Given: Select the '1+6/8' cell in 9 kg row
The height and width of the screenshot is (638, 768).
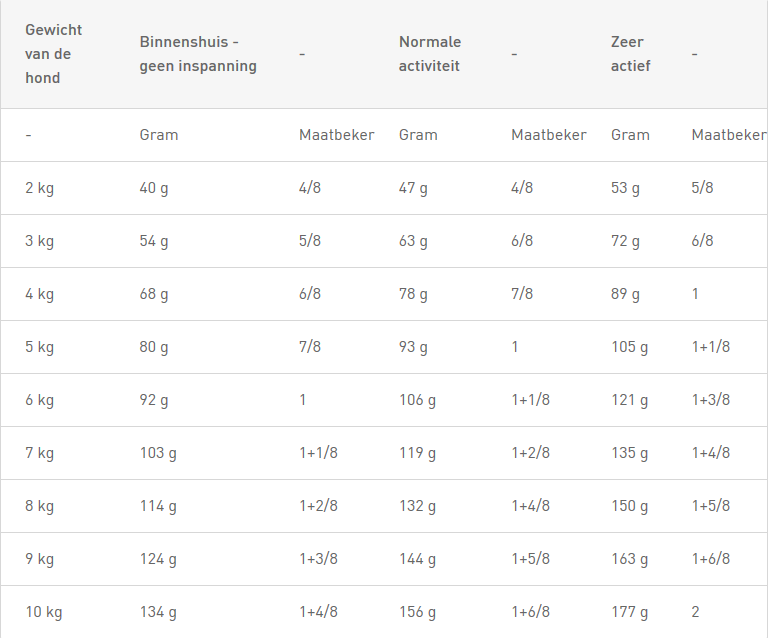Looking at the screenshot, I should pos(711,559).
